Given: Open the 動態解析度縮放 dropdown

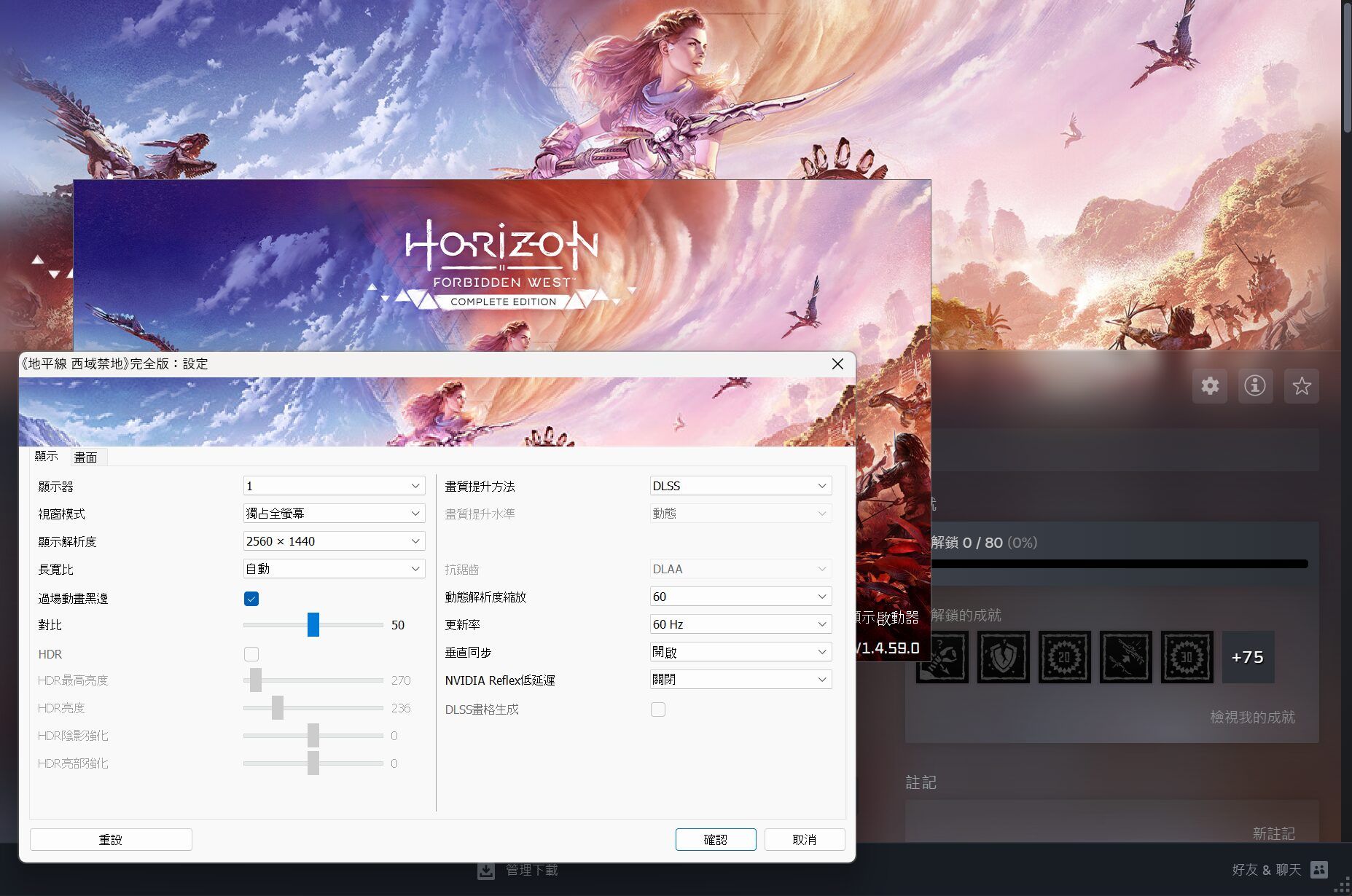Looking at the screenshot, I should click(x=741, y=597).
